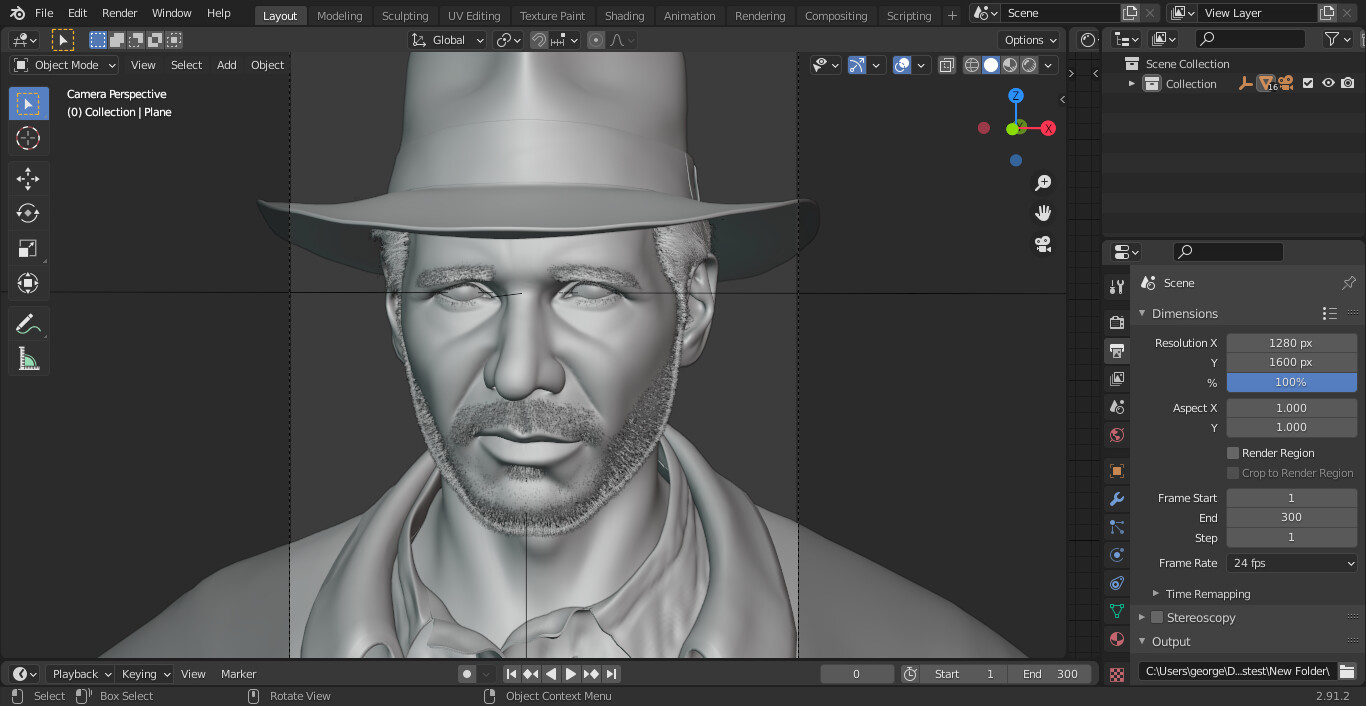Switch to solid viewport shading
The image size is (1366, 706).
991,65
